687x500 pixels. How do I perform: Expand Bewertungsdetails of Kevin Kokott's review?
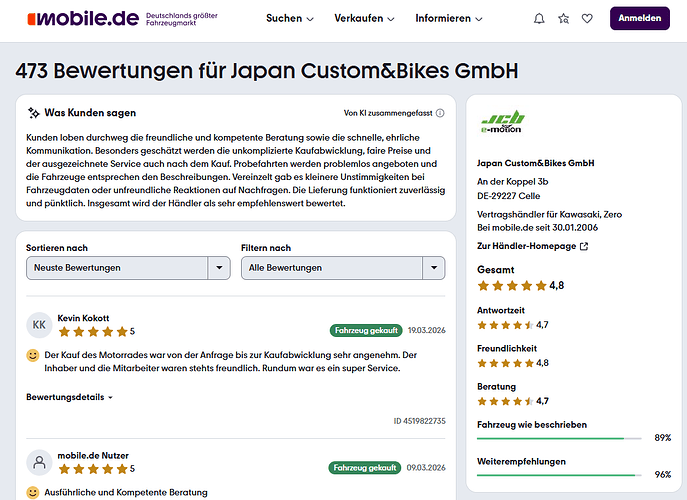[69, 397]
